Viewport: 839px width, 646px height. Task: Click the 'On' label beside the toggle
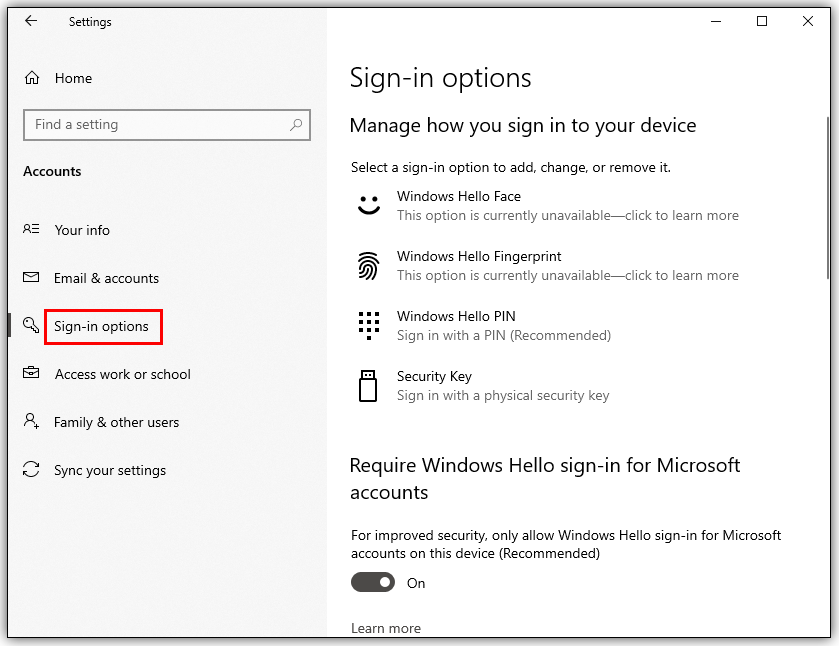[416, 583]
